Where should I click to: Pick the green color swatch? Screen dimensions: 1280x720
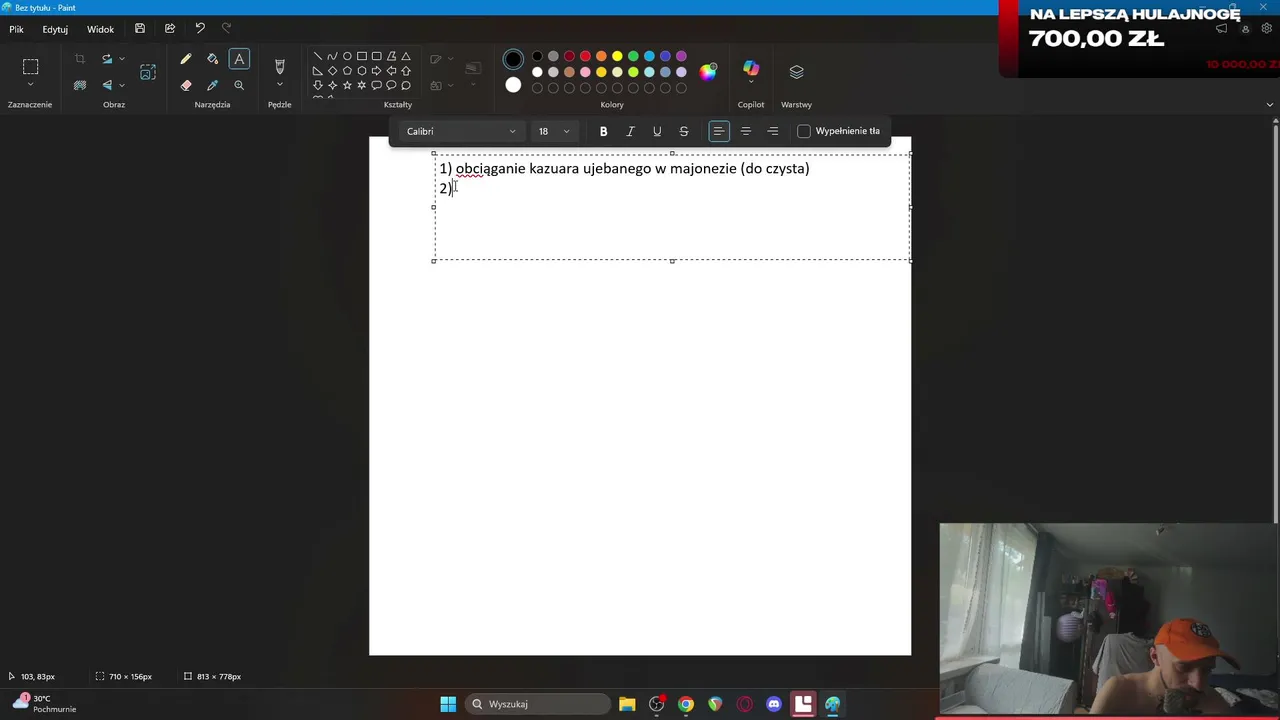pyautogui.click(x=633, y=56)
